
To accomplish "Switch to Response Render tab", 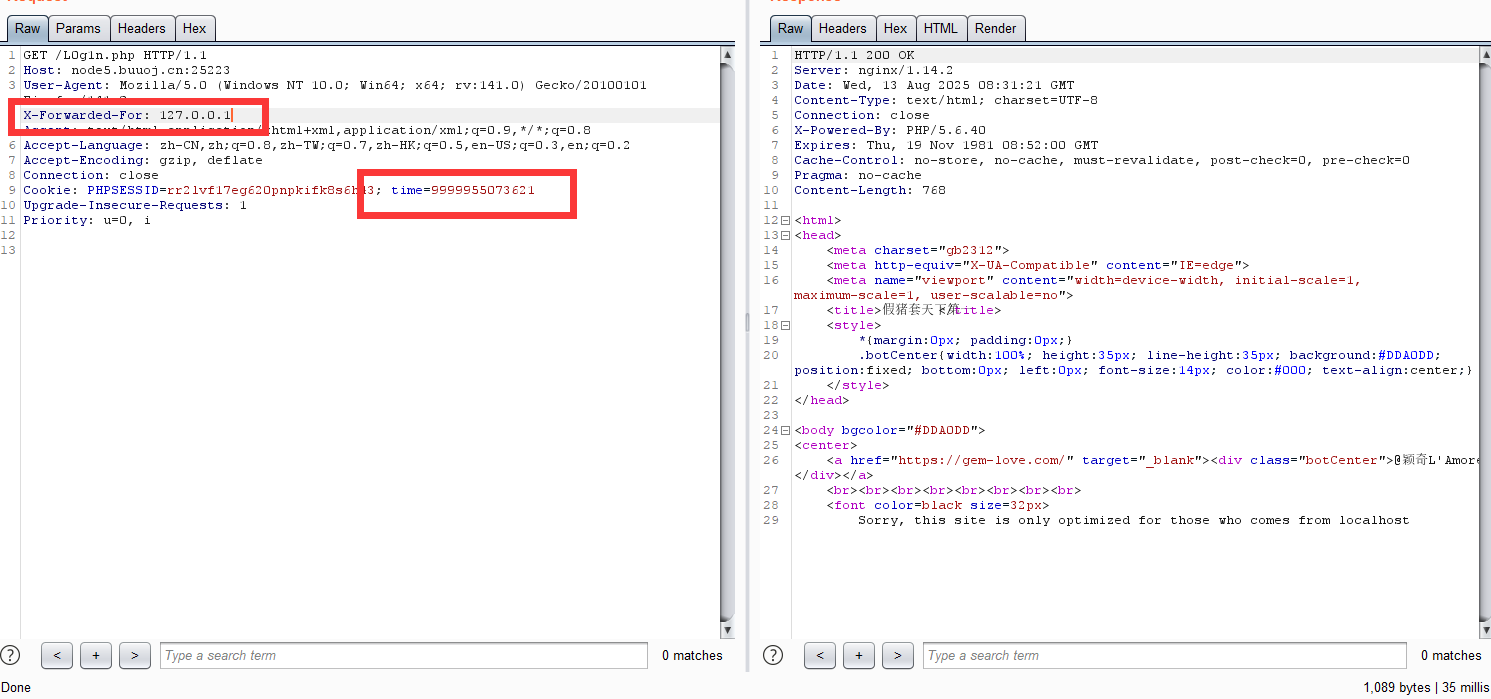I will coord(996,28).
